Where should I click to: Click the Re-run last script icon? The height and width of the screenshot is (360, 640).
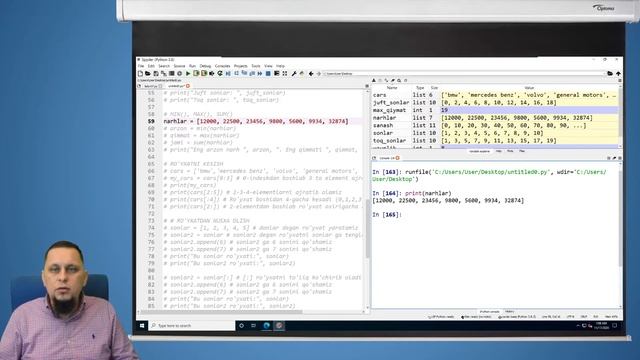click(x=220, y=73)
